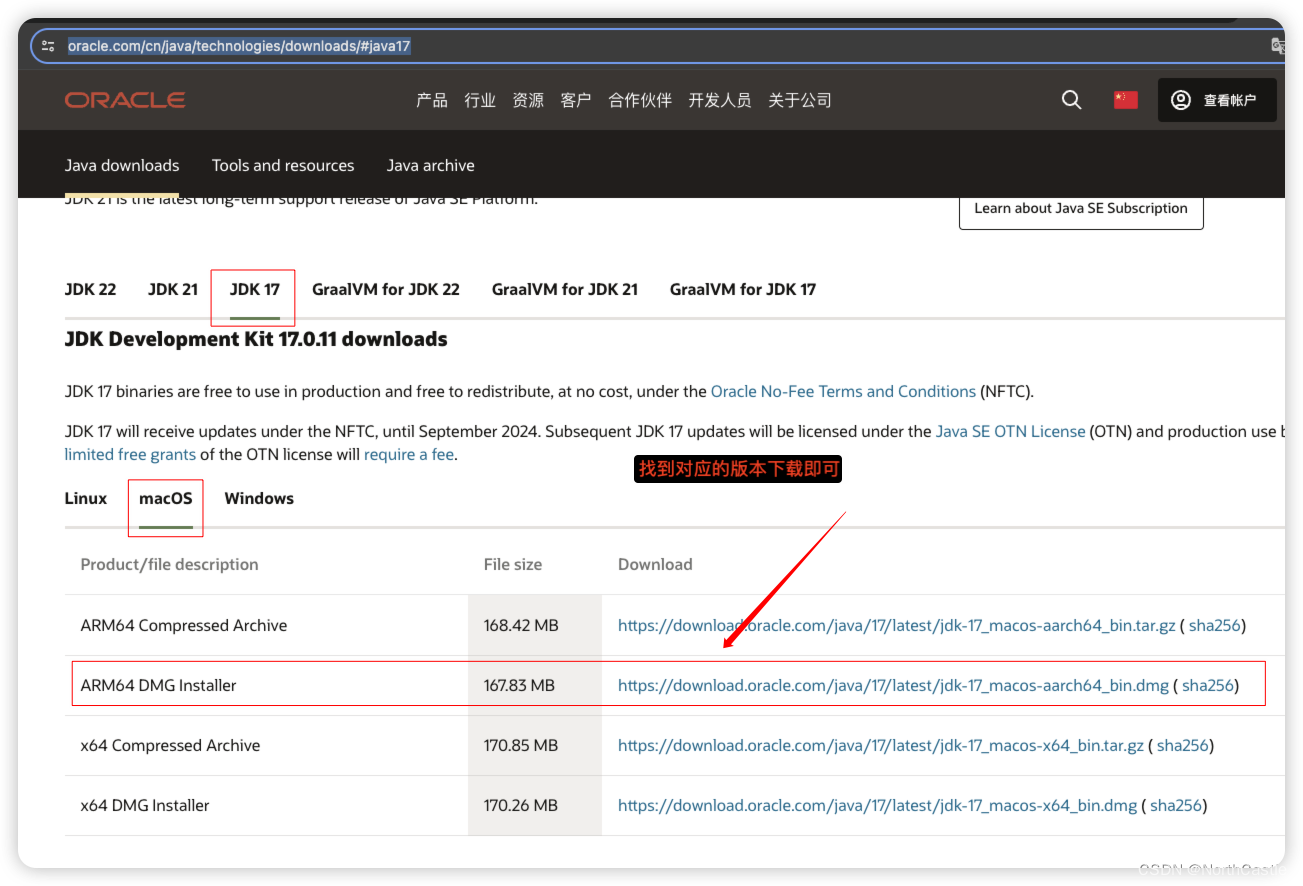Click the site settings icon in address bar

(x=48, y=46)
